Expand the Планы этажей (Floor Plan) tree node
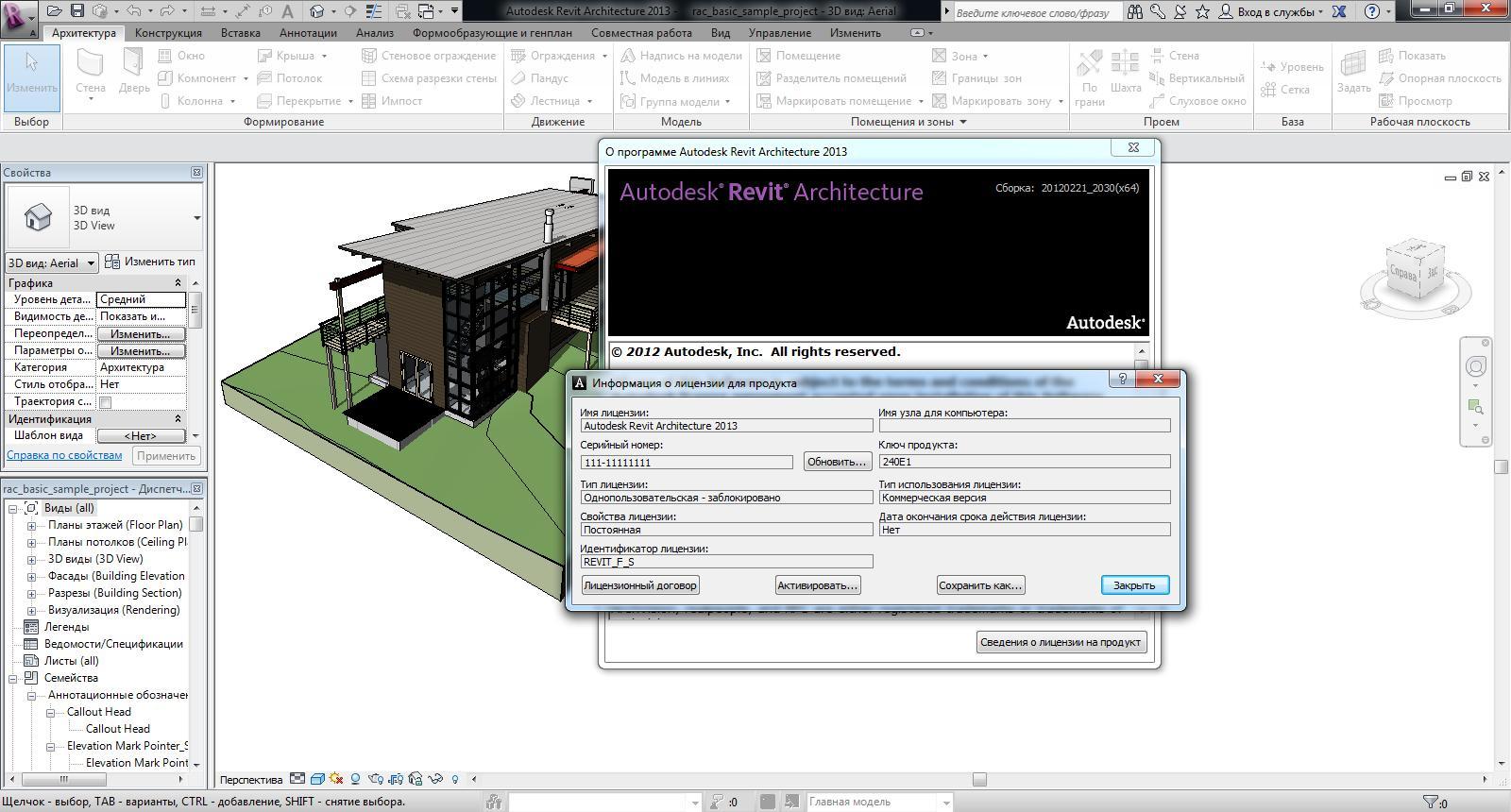 (31, 526)
